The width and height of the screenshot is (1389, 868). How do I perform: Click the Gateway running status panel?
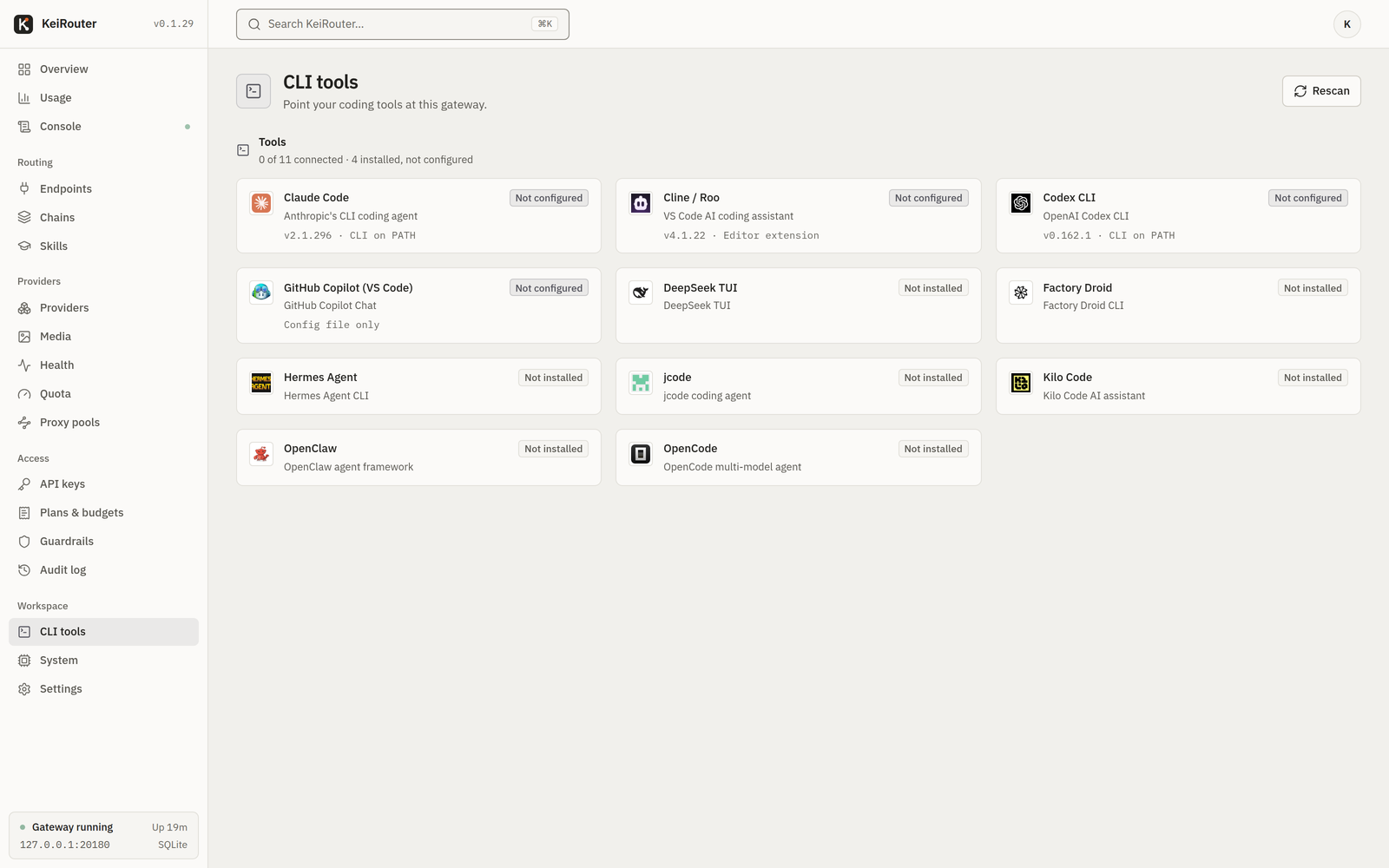(103, 836)
